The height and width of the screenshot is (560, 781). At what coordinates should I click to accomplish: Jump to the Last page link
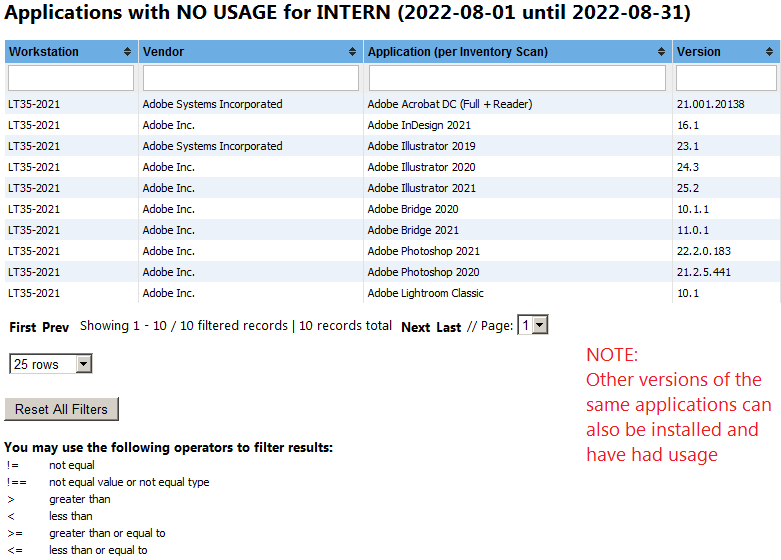click(x=449, y=327)
